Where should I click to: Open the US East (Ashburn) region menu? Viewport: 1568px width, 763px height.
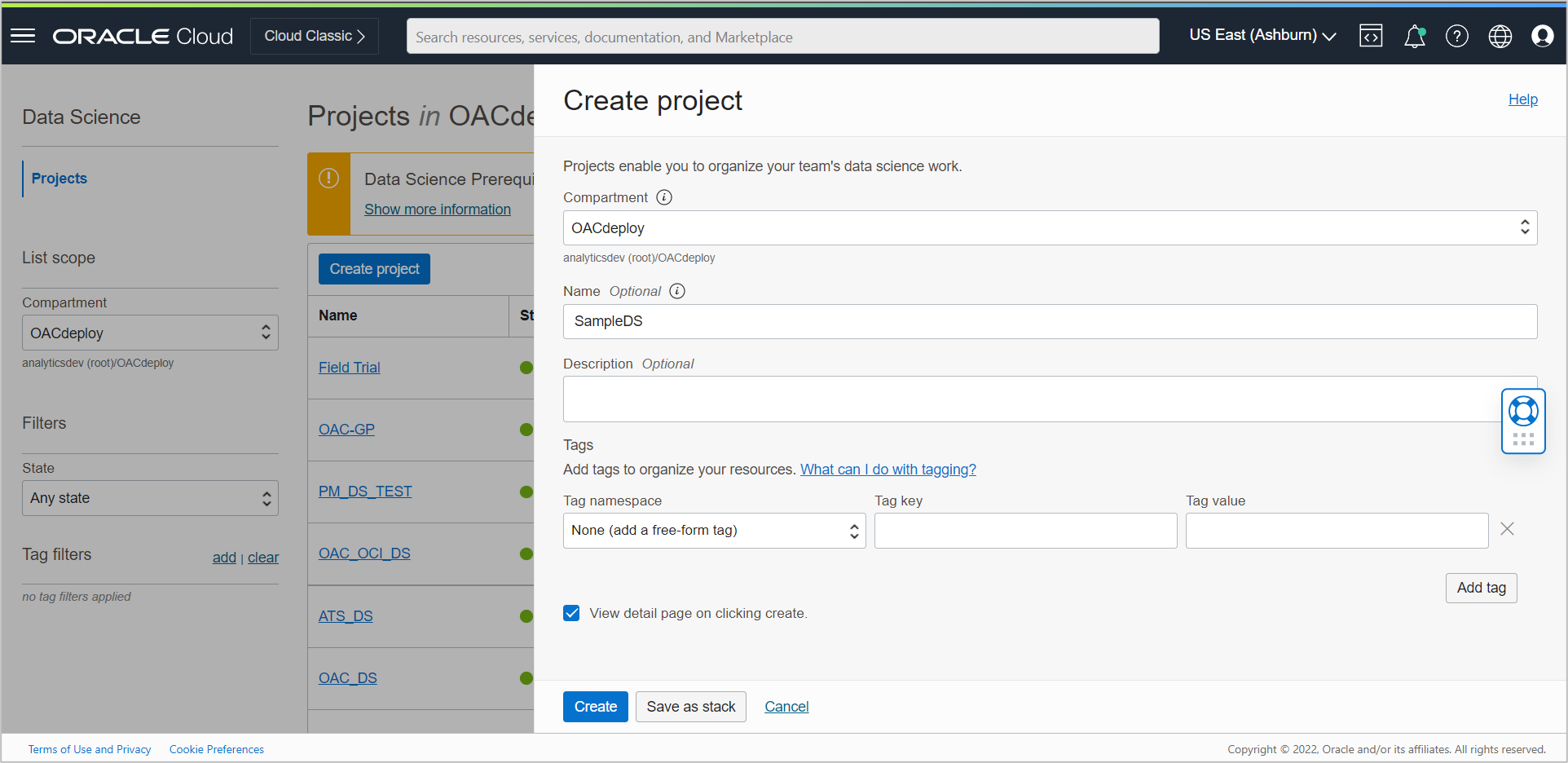point(1261,35)
